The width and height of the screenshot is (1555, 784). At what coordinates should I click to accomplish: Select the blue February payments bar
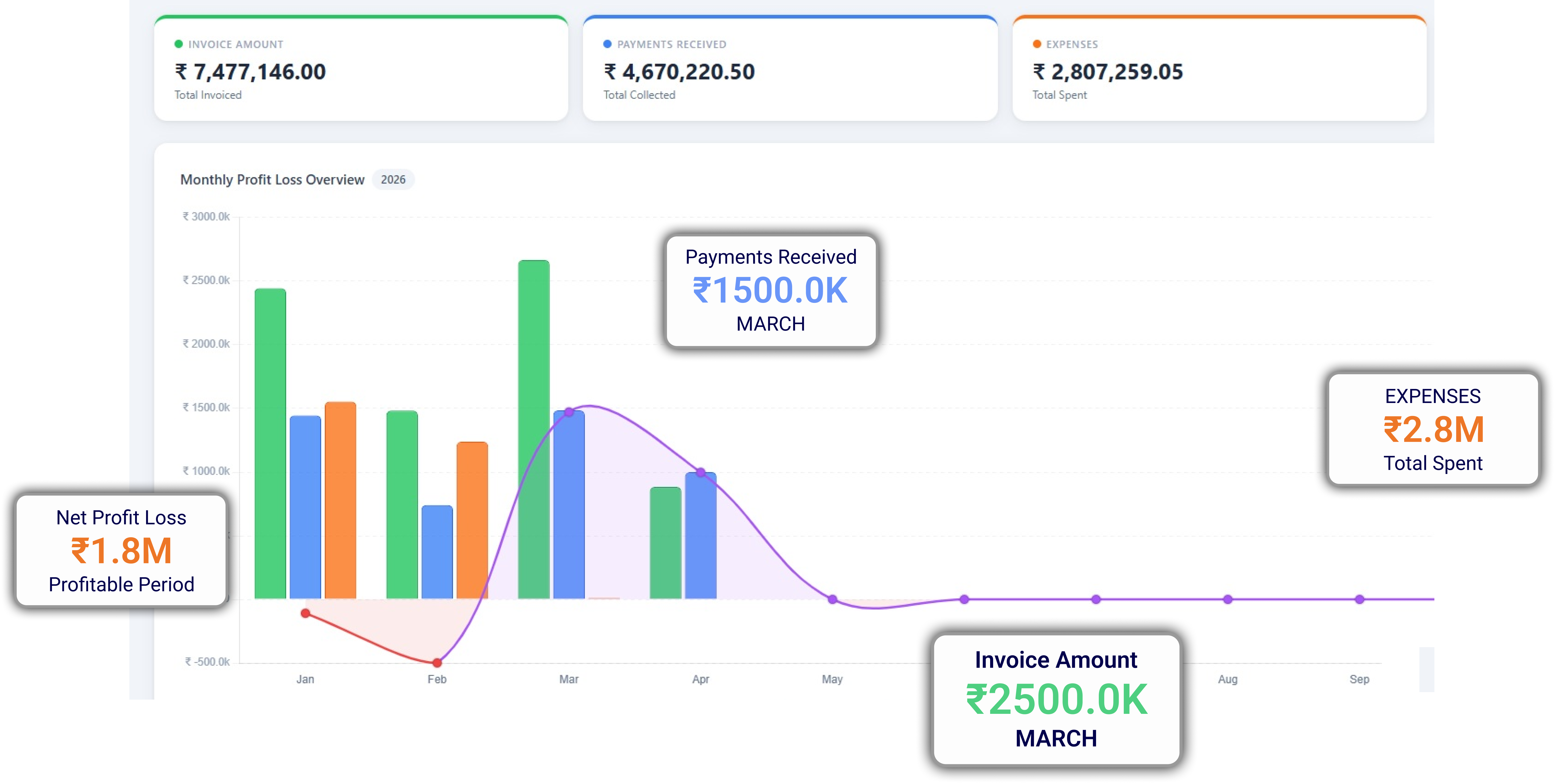click(437, 552)
